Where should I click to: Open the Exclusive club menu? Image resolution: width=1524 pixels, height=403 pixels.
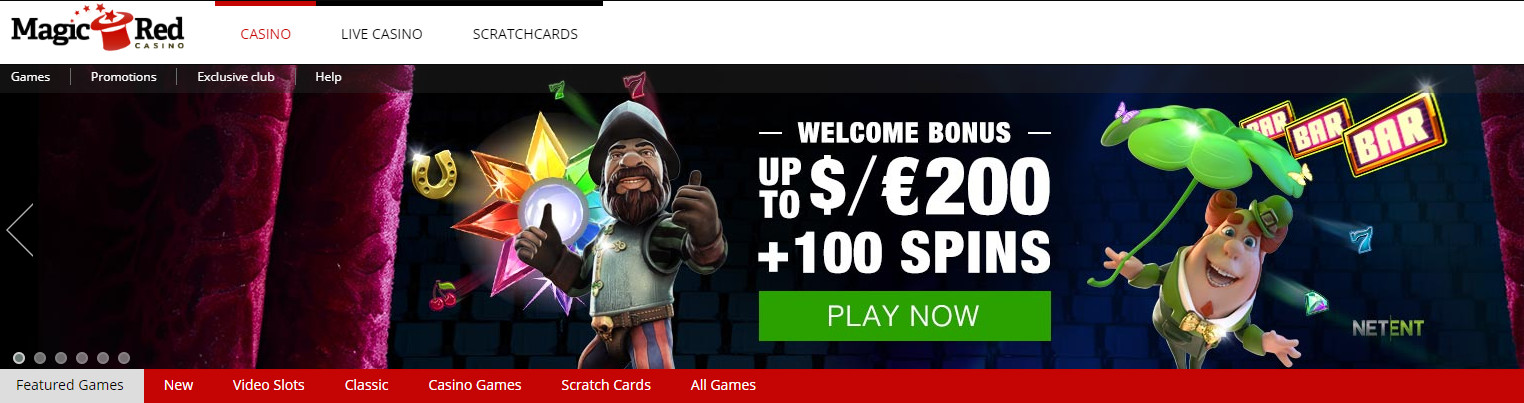(236, 77)
